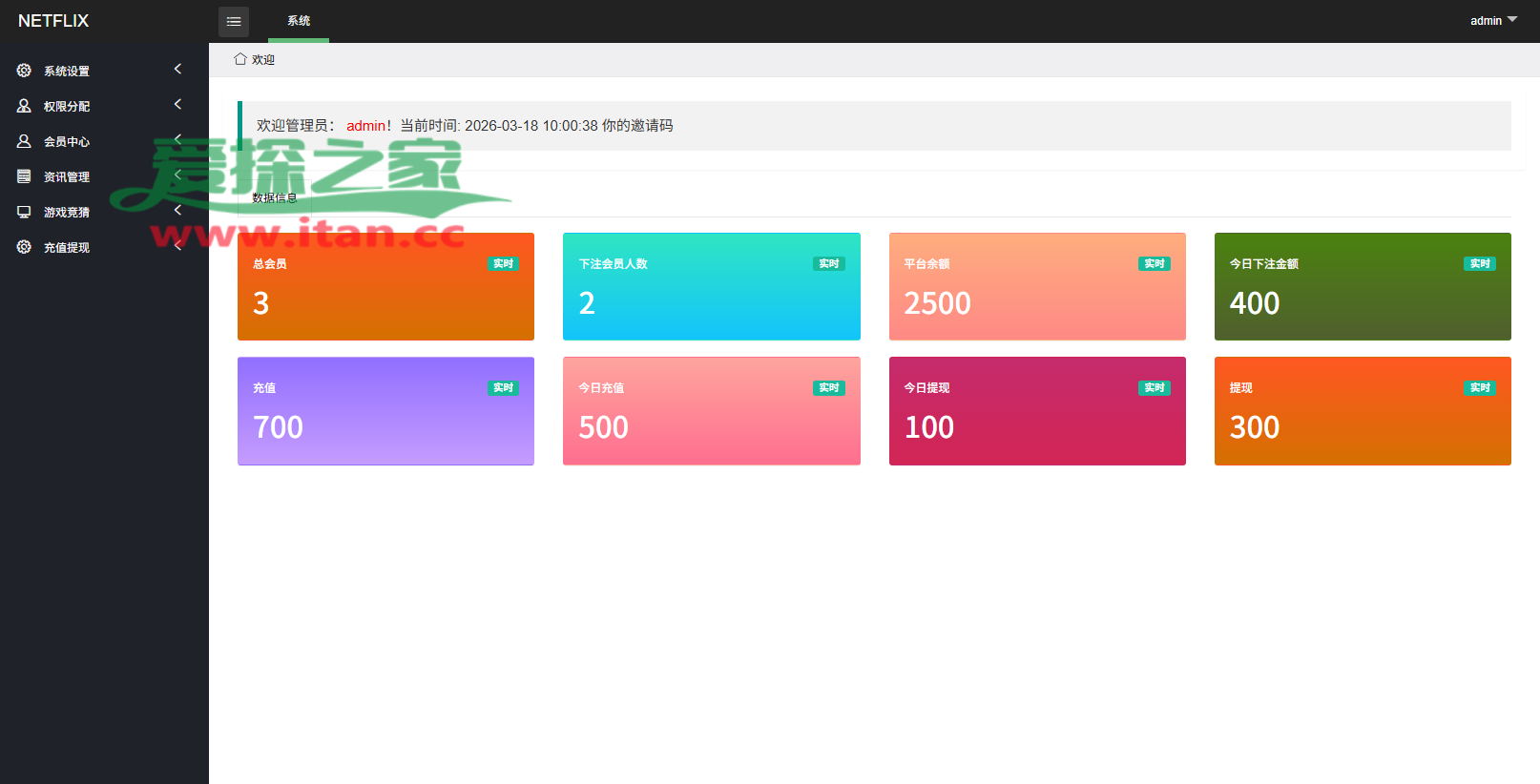The height and width of the screenshot is (784, 1540).
Task: Click the 总会员 stat card
Action: point(385,287)
